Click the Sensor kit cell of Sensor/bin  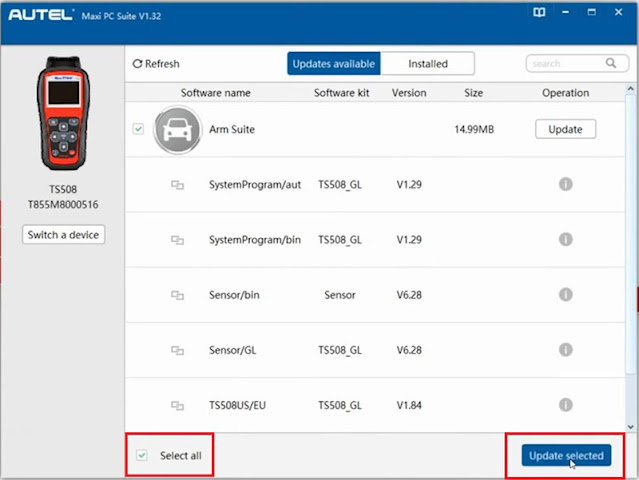[339, 295]
